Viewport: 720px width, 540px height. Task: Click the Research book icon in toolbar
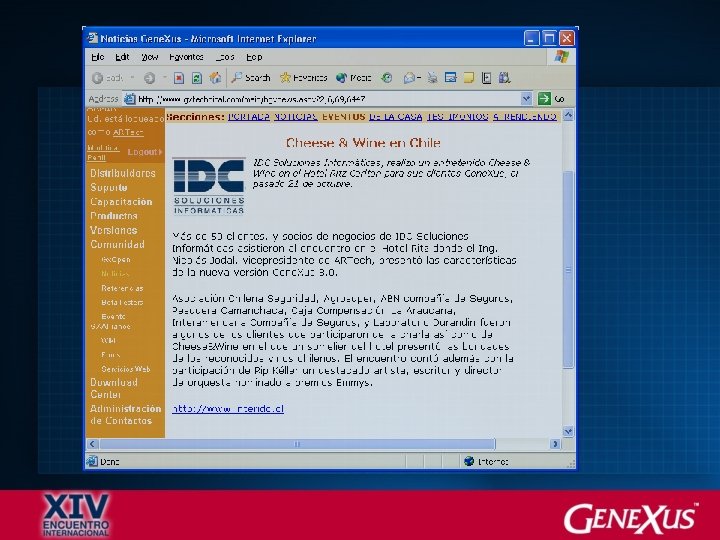click(x=486, y=78)
